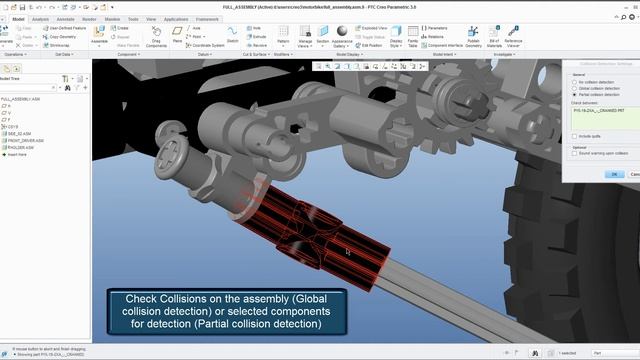The height and width of the screenshot is (360, 640).
Task: Open the Manage Views dropdown
Action: coord(305,43)
